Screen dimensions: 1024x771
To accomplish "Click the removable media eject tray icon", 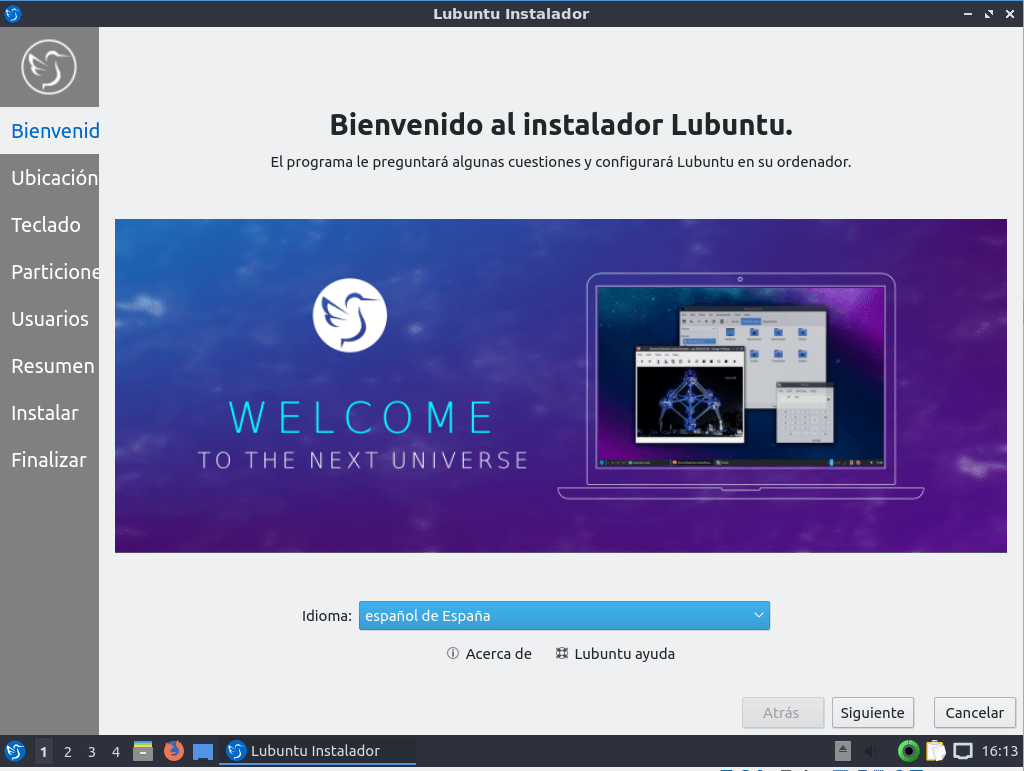I will click(x=841, y=750).
